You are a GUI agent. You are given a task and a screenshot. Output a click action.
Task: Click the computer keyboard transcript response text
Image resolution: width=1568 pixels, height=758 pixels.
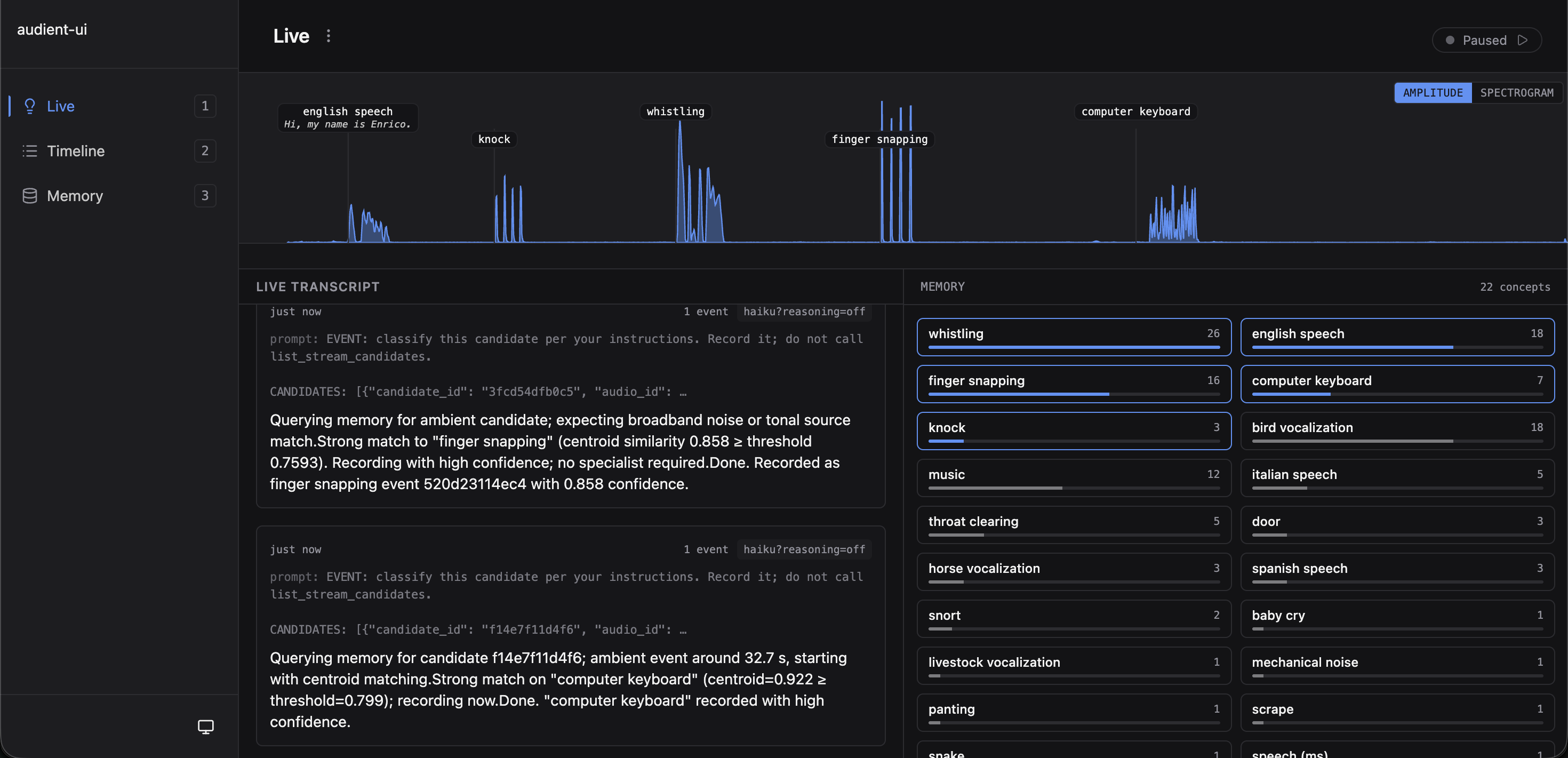coord(558,690)
